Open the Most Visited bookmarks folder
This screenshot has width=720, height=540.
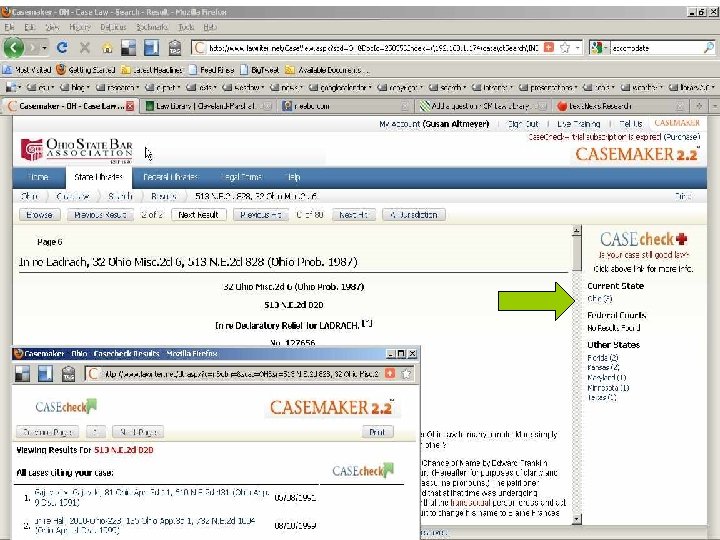[x=27, y=70]
